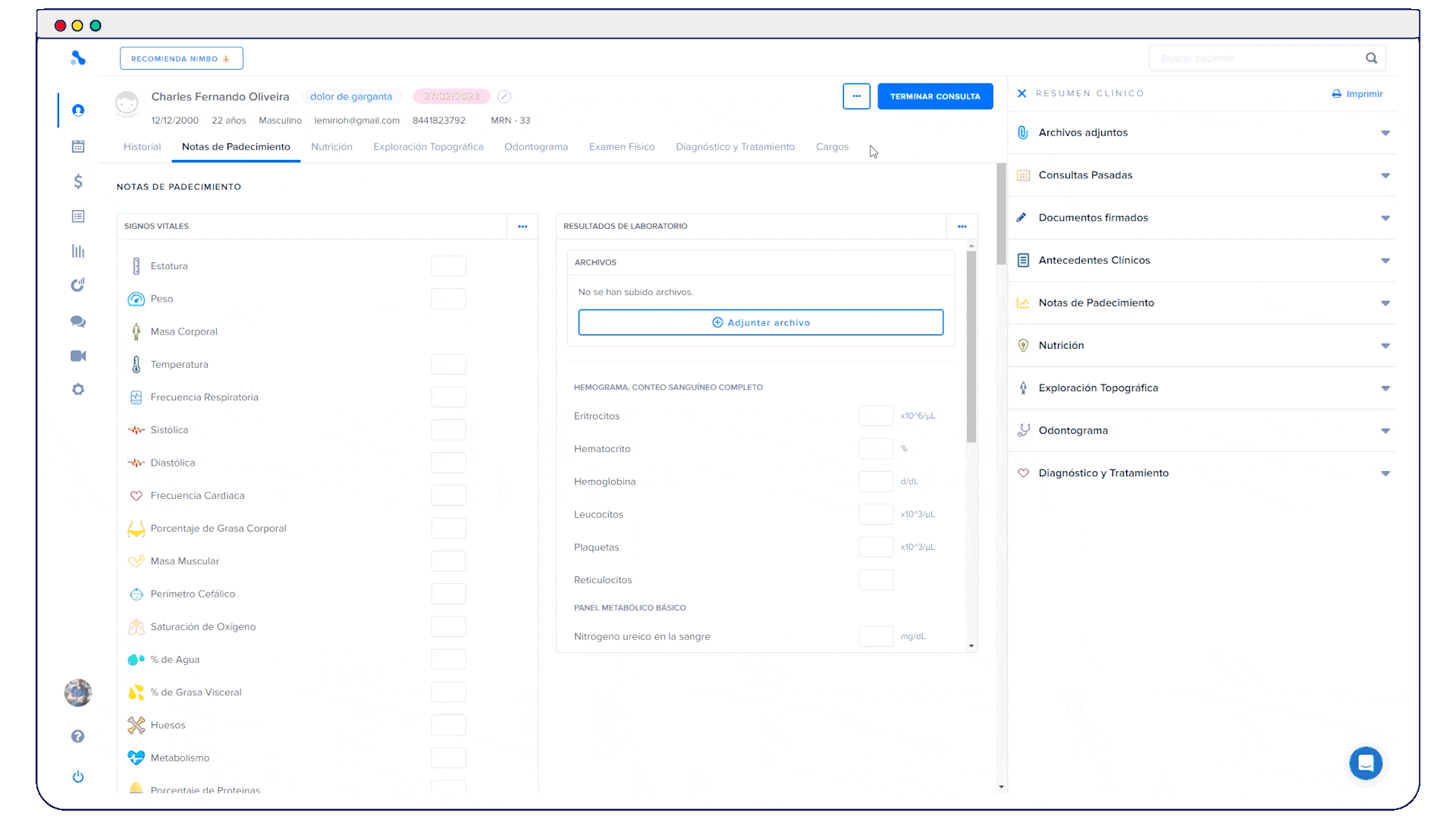Open the patients icon in sidebar

[78, 111]
